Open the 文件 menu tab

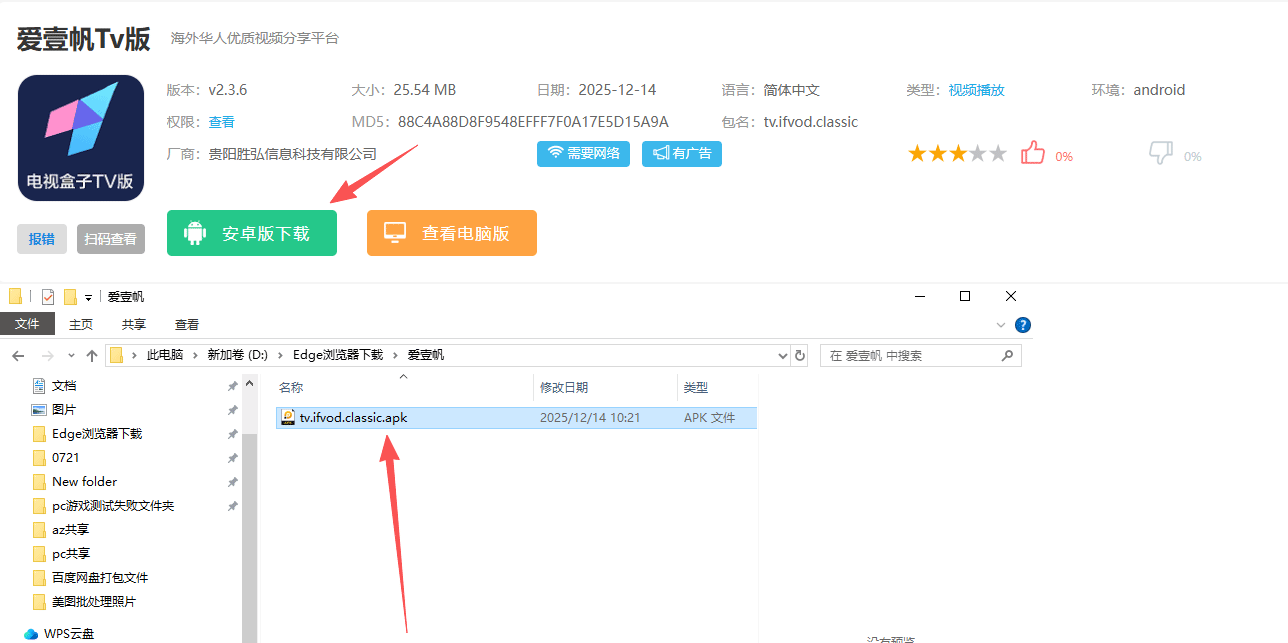click(x=27, y=324)
